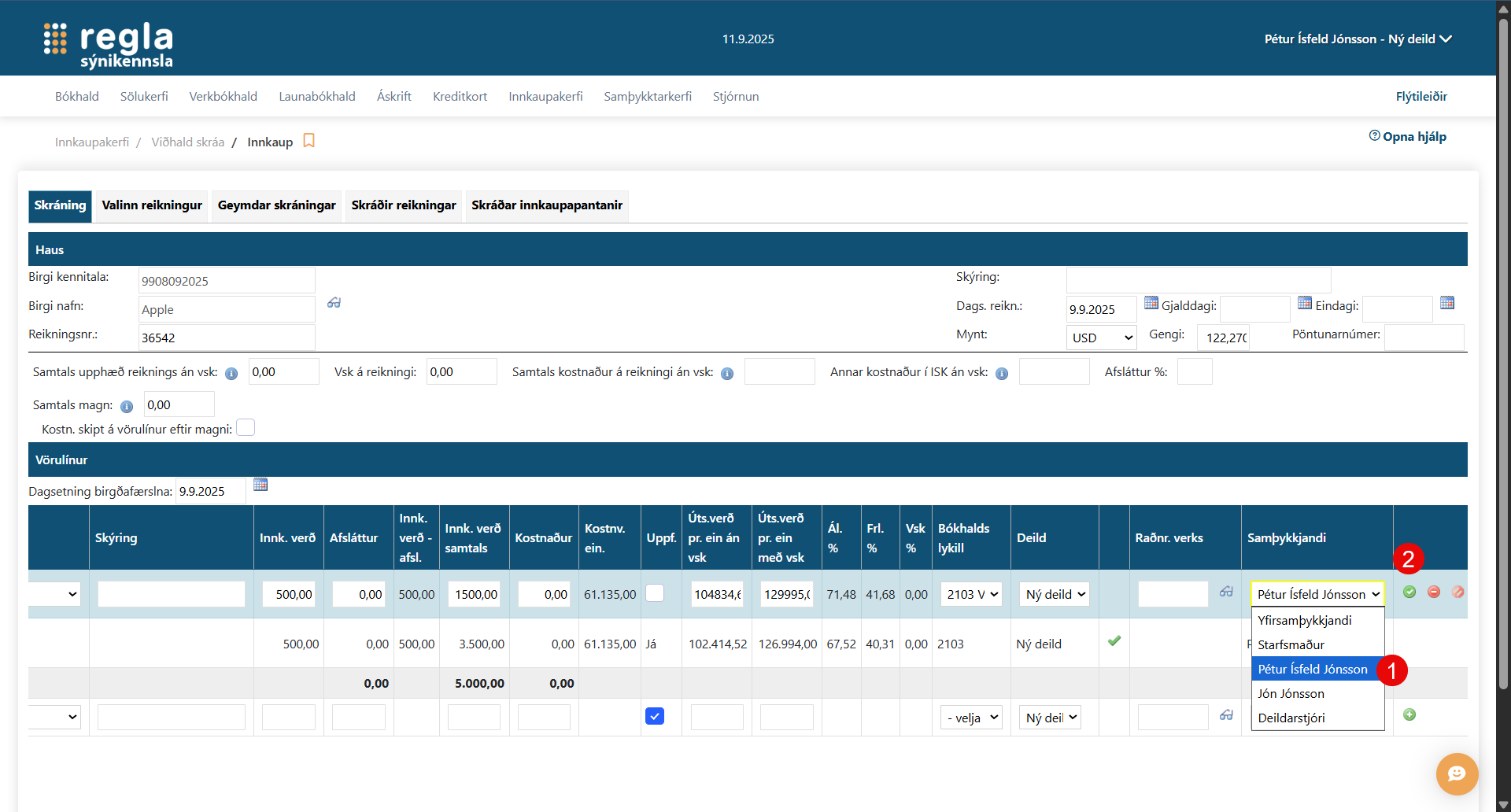Open the Flýtileiðir shortcuts link

pyautogui.click(x=1421, y=96)
